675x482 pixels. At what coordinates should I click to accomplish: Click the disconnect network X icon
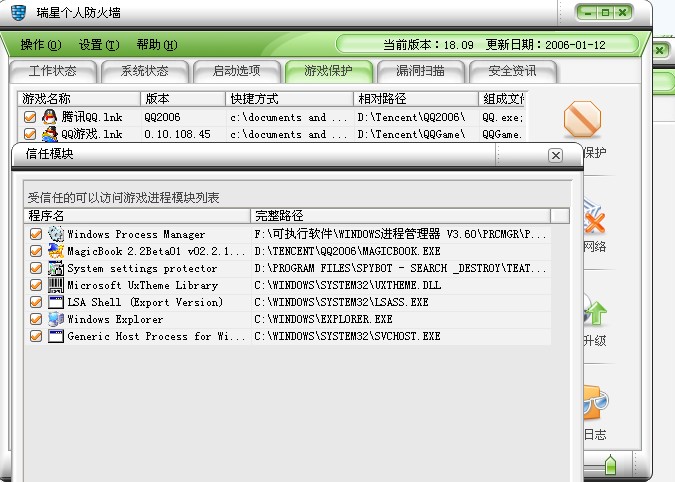[594, 218]
